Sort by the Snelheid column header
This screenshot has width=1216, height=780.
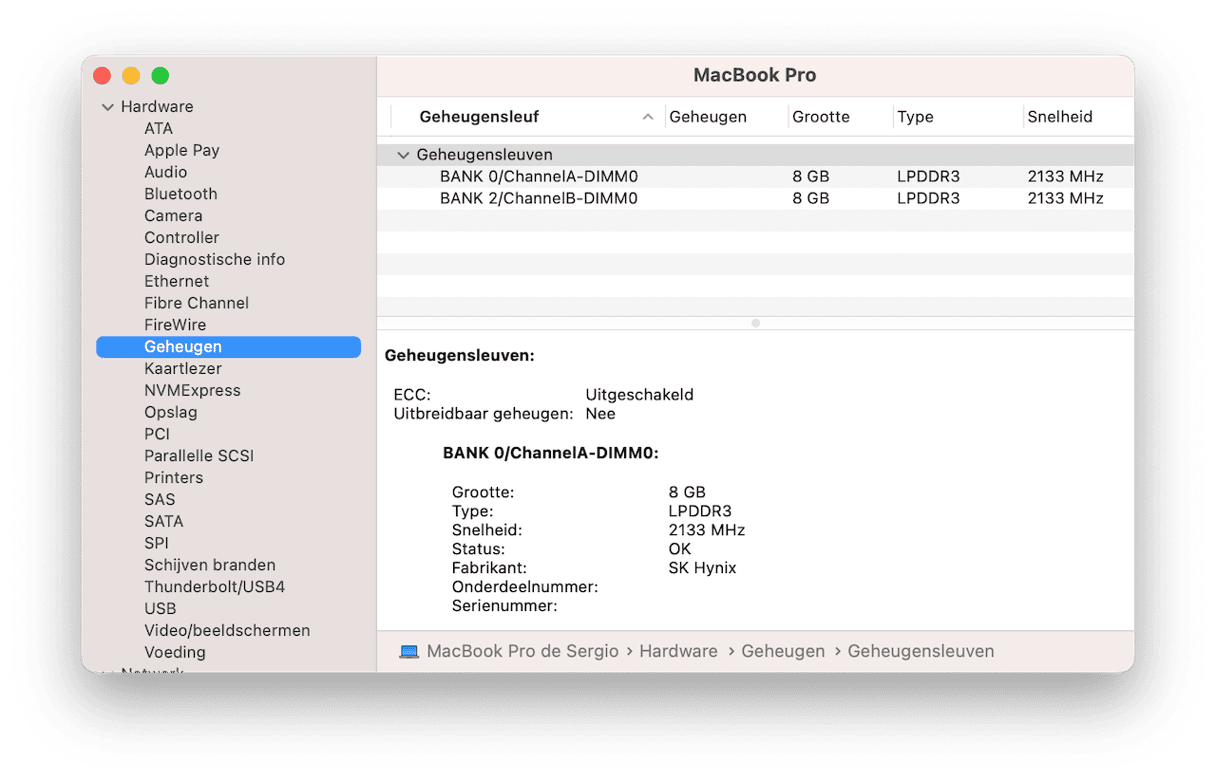click(x=1059, y=117)
